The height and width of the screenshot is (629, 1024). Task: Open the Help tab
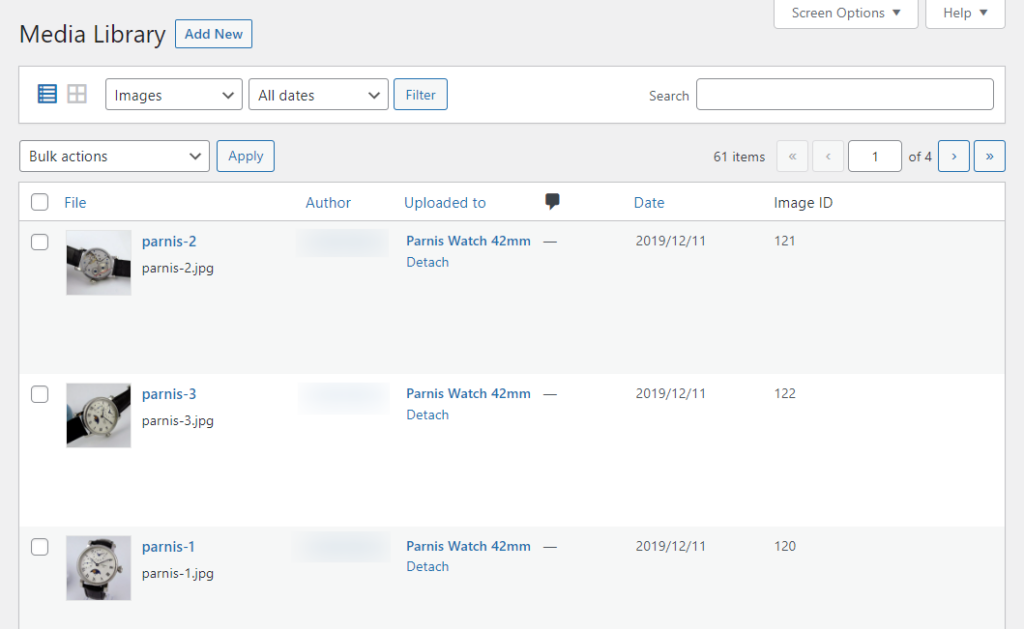coord(965,13)
